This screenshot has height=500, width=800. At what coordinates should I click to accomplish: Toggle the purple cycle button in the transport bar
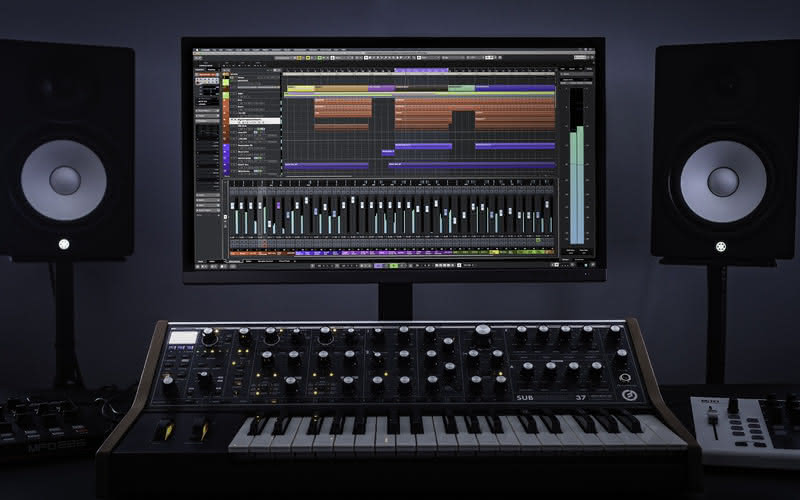click(x=379, y=265)
